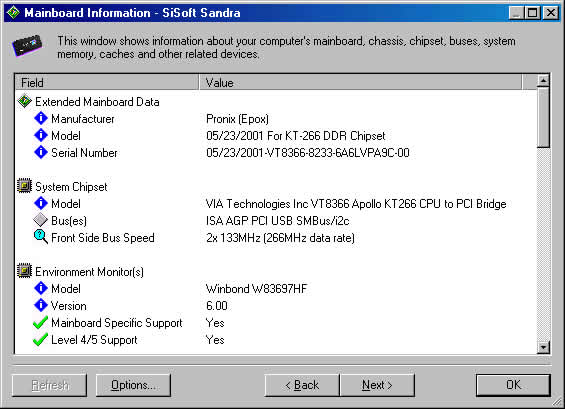Select the Manufacturer field row
Screen dimensions: 565x409
pyautogui.click(x=83, y=119)
